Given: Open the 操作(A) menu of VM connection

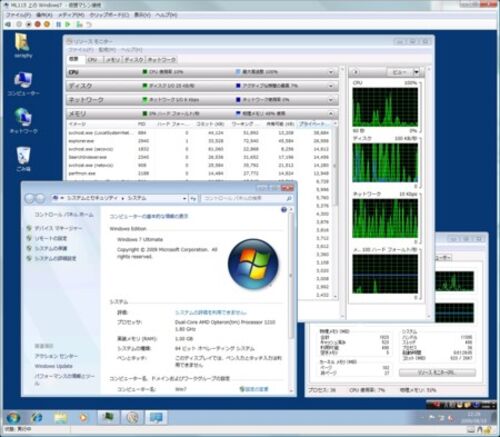Looking at the screenshot, I should click(x=44, y=15).
